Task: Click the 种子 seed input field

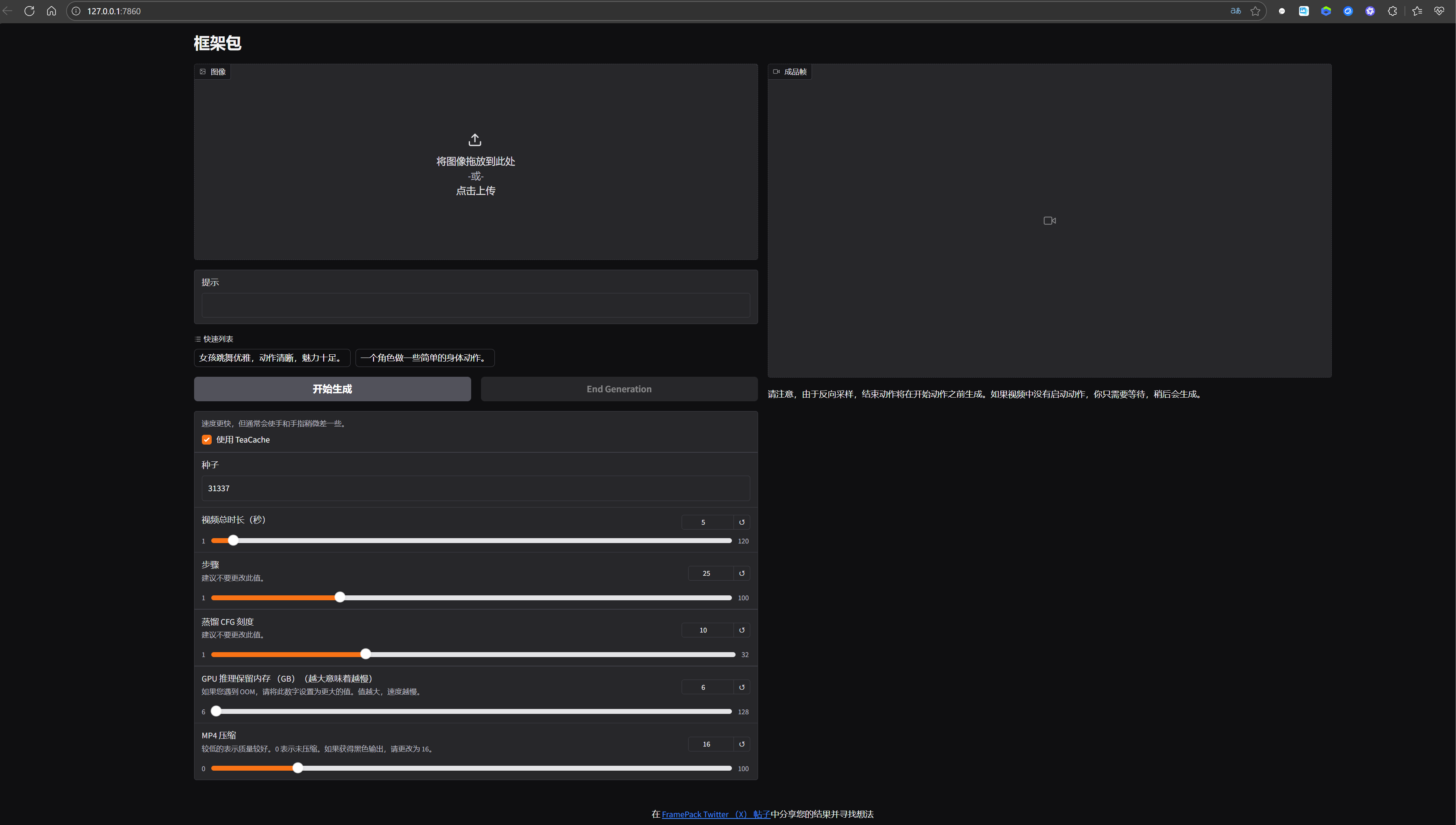Action: click(475, 488)
